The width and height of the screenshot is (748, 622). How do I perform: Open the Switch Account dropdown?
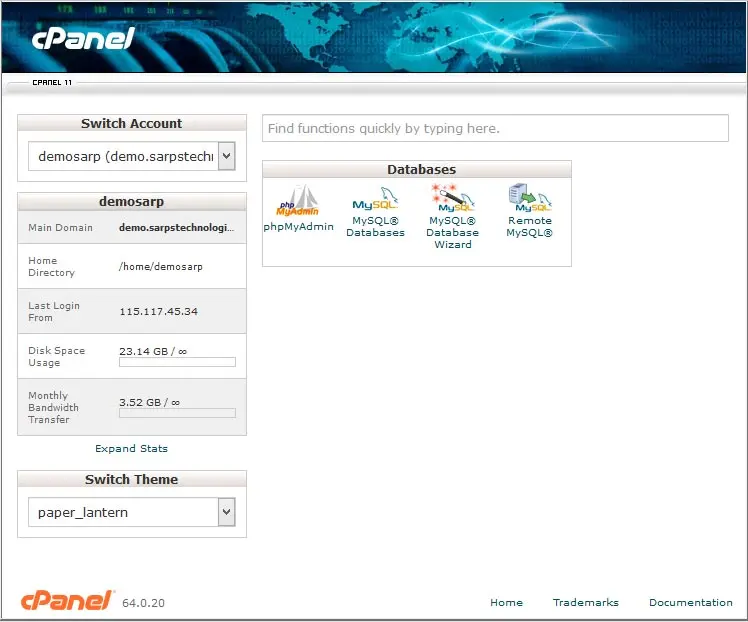coord(132,156)
